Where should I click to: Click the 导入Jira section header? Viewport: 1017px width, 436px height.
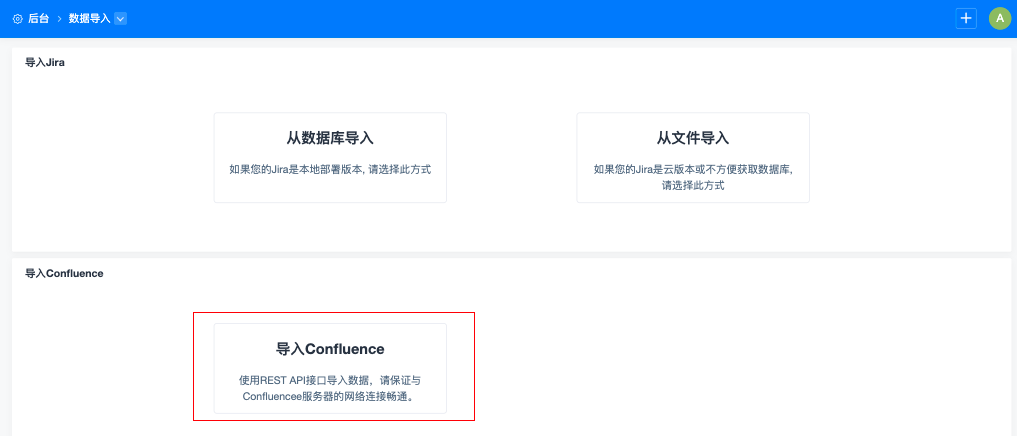pyautogui.click(x=45, y=62)
